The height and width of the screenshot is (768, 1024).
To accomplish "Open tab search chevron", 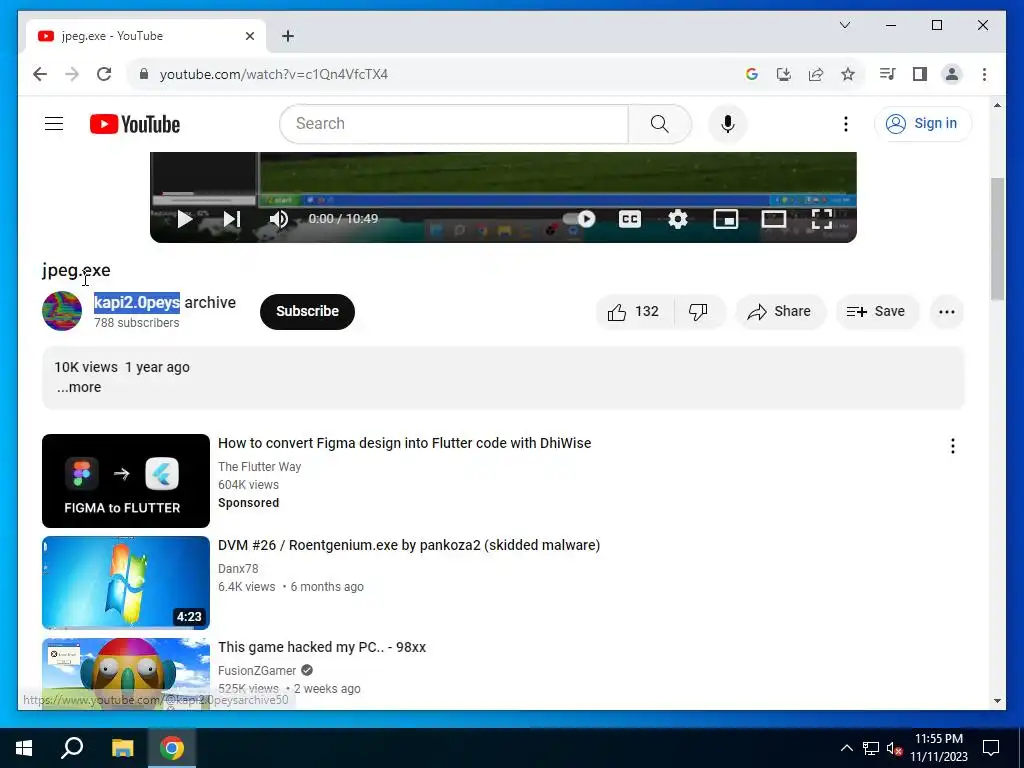I will click(844, 25).
